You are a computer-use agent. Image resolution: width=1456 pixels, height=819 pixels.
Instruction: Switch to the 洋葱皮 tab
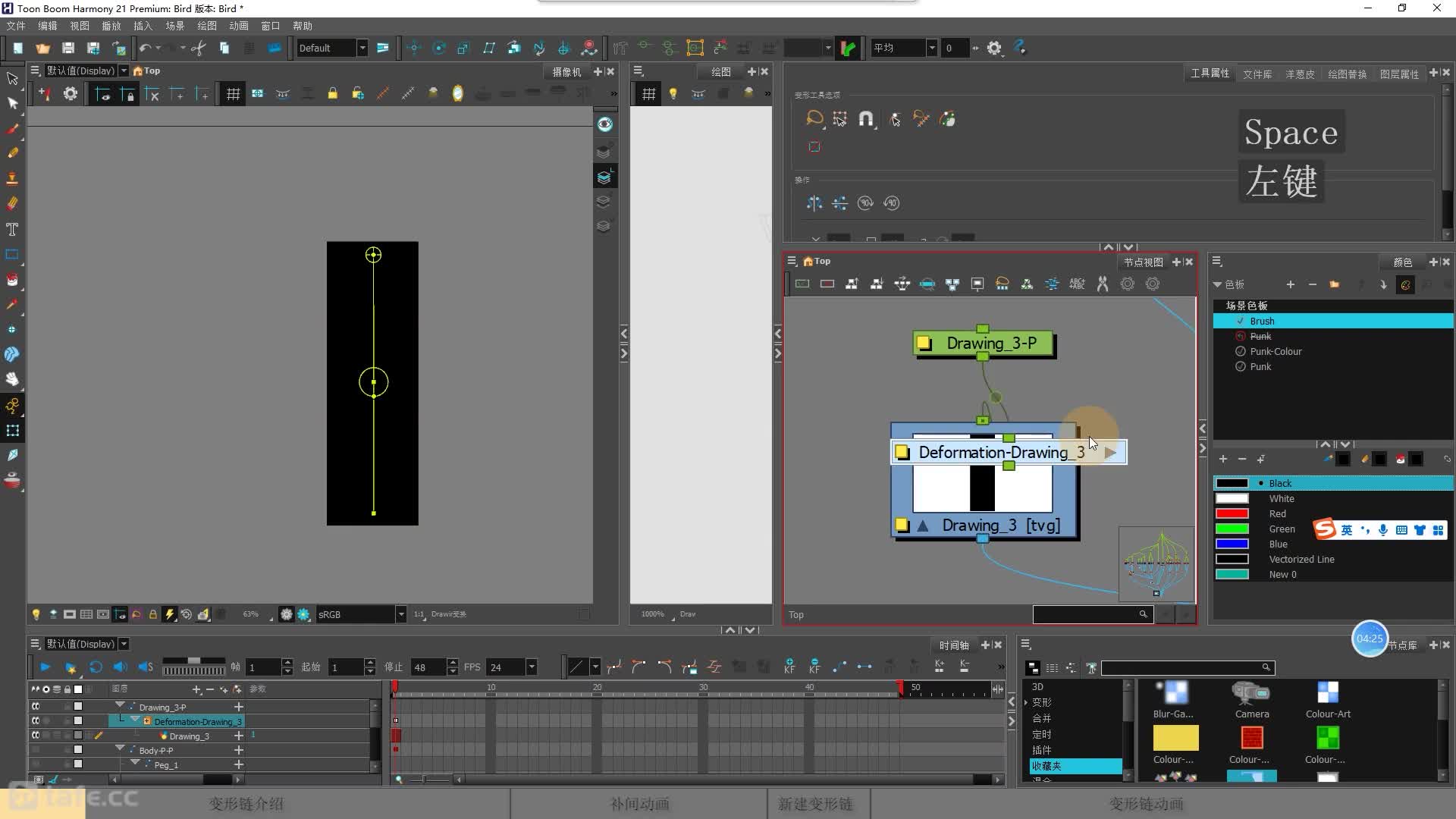(1300, 74)
